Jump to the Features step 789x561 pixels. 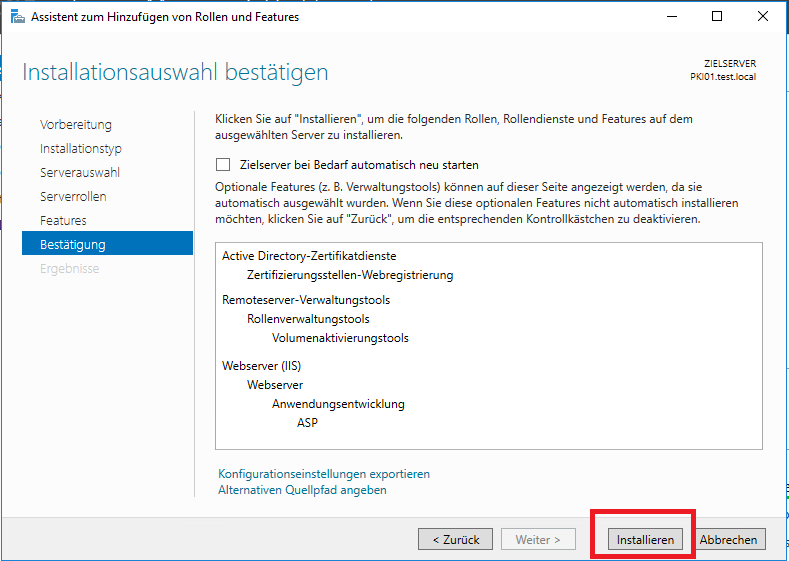tap(63, 221)
